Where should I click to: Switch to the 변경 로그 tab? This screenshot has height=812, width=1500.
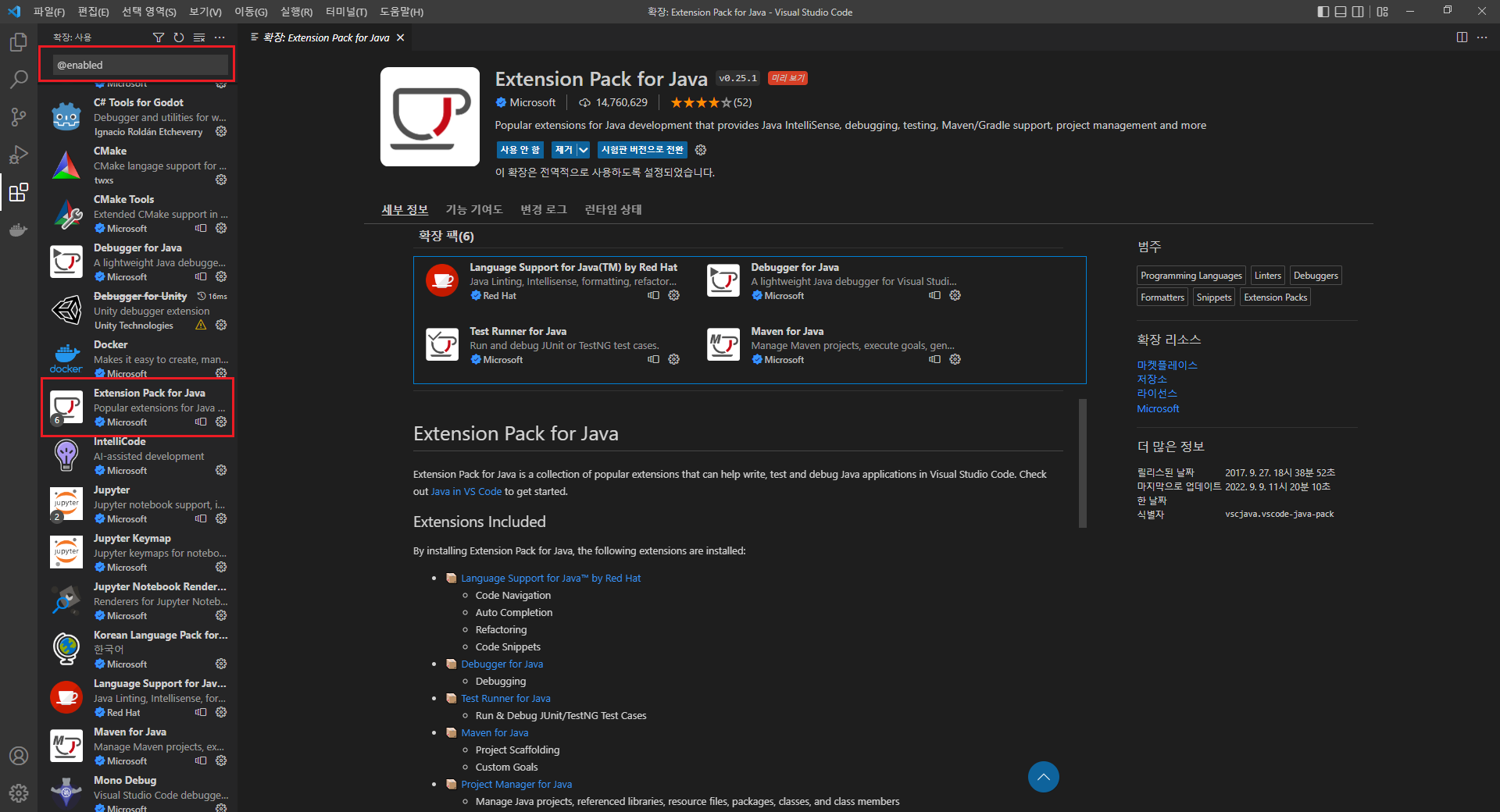[544, 209]
